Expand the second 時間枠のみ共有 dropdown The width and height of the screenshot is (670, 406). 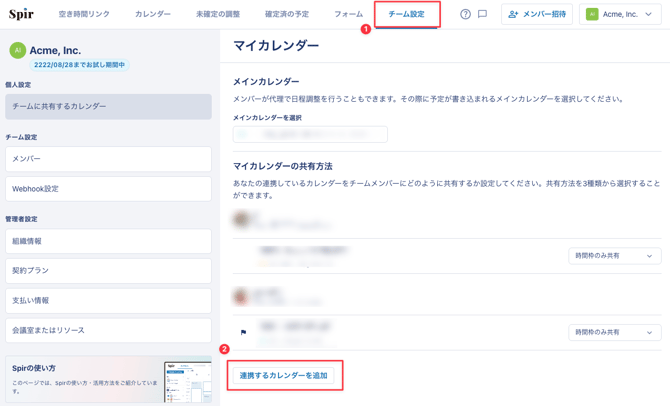[x=614, y=332]
